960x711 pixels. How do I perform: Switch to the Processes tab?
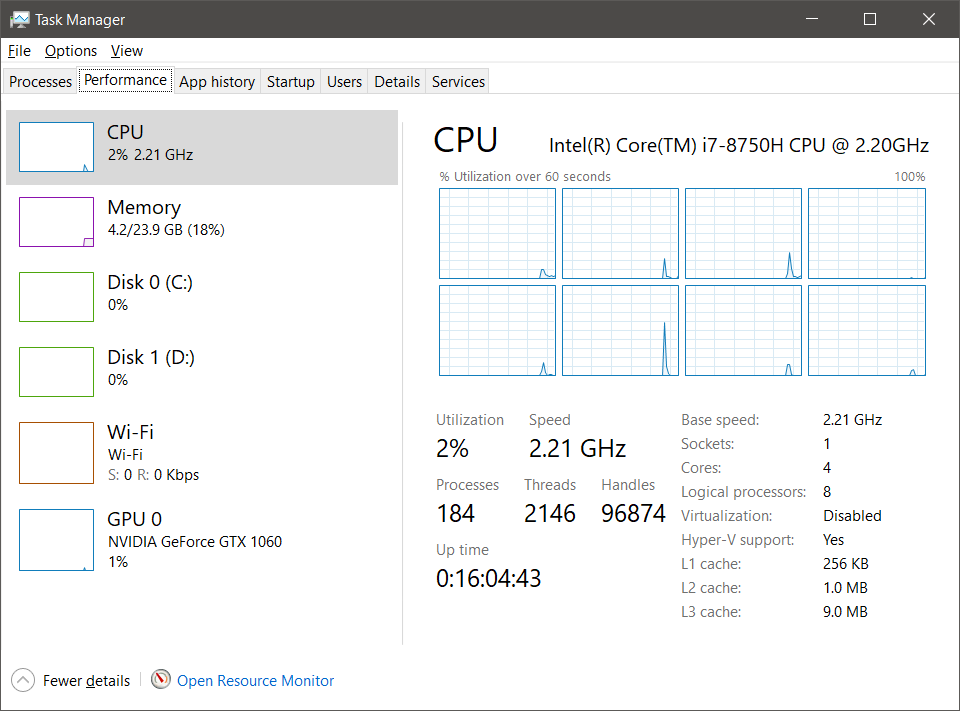click(40, 81)
